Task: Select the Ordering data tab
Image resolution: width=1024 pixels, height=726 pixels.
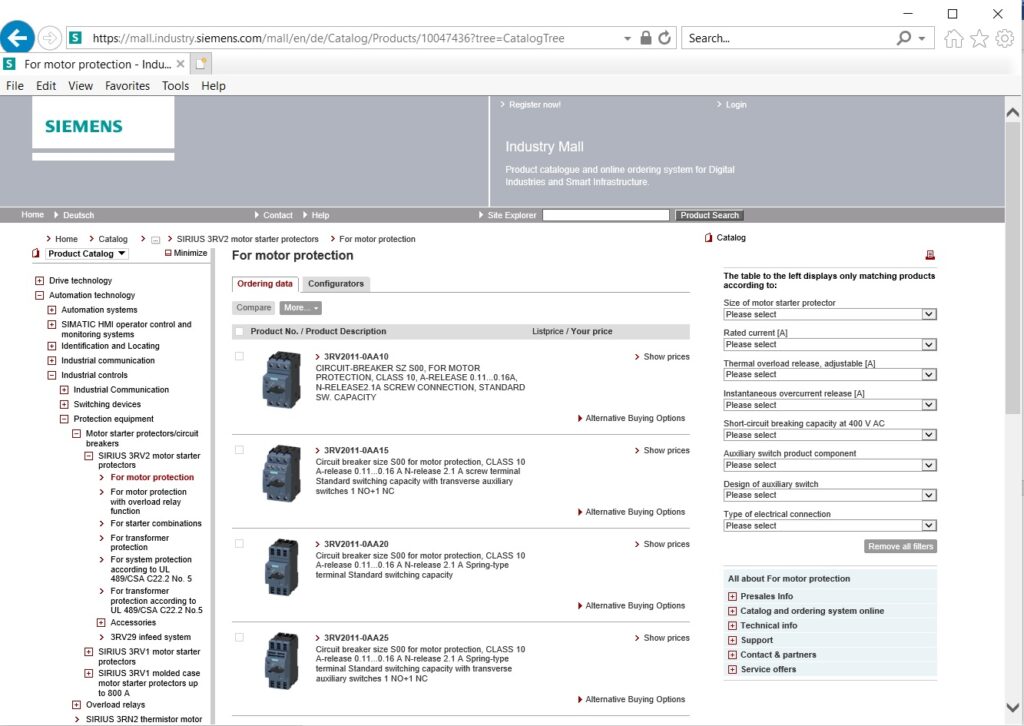Action: coord(264,284)
